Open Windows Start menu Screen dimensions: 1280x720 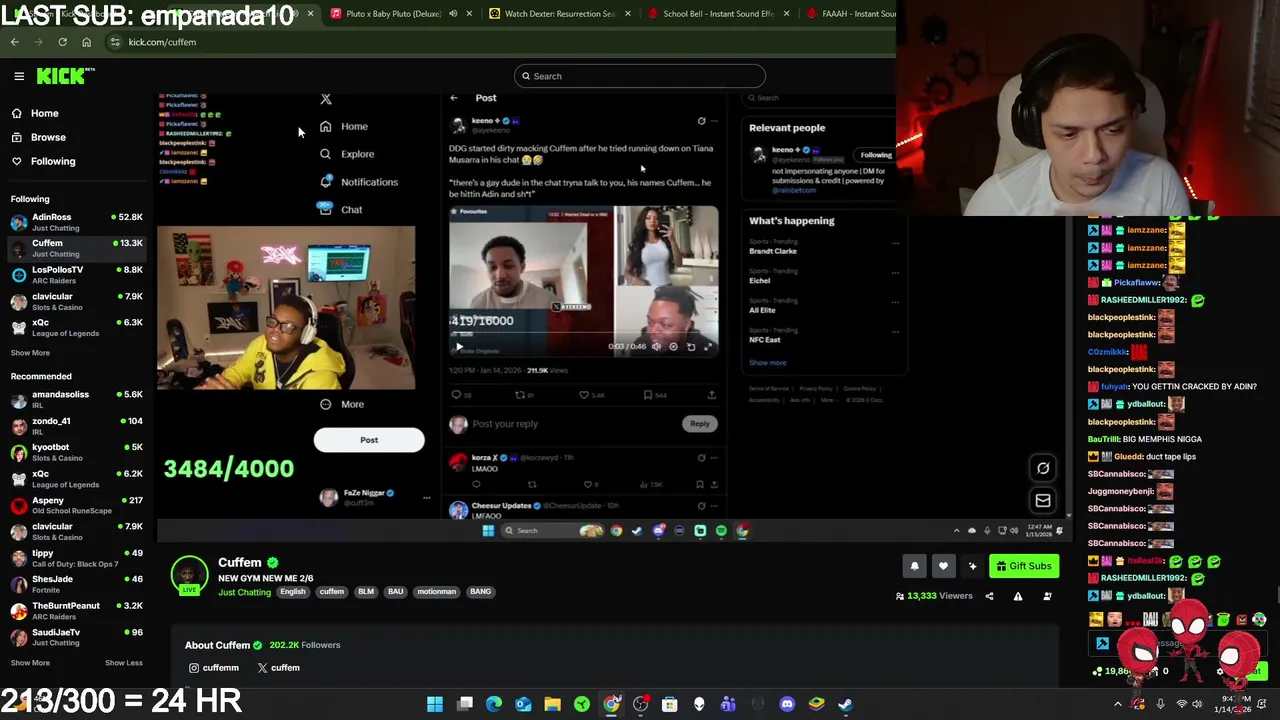click(x=435, y=704)
